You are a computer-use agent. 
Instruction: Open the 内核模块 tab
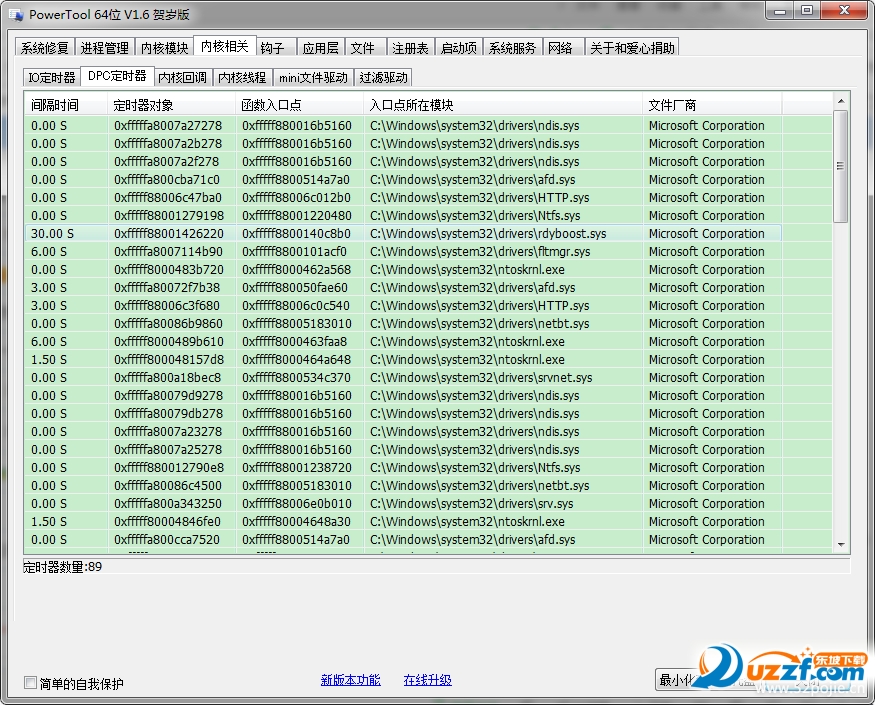click(x=164, y=48)
